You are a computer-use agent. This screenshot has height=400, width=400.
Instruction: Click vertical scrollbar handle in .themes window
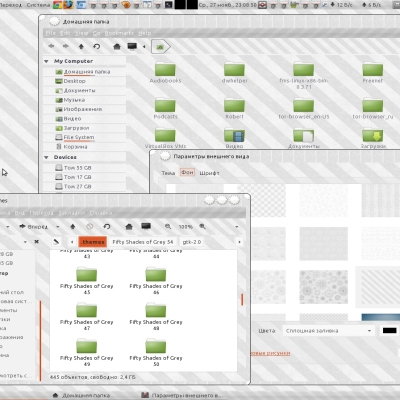(242, 299)
